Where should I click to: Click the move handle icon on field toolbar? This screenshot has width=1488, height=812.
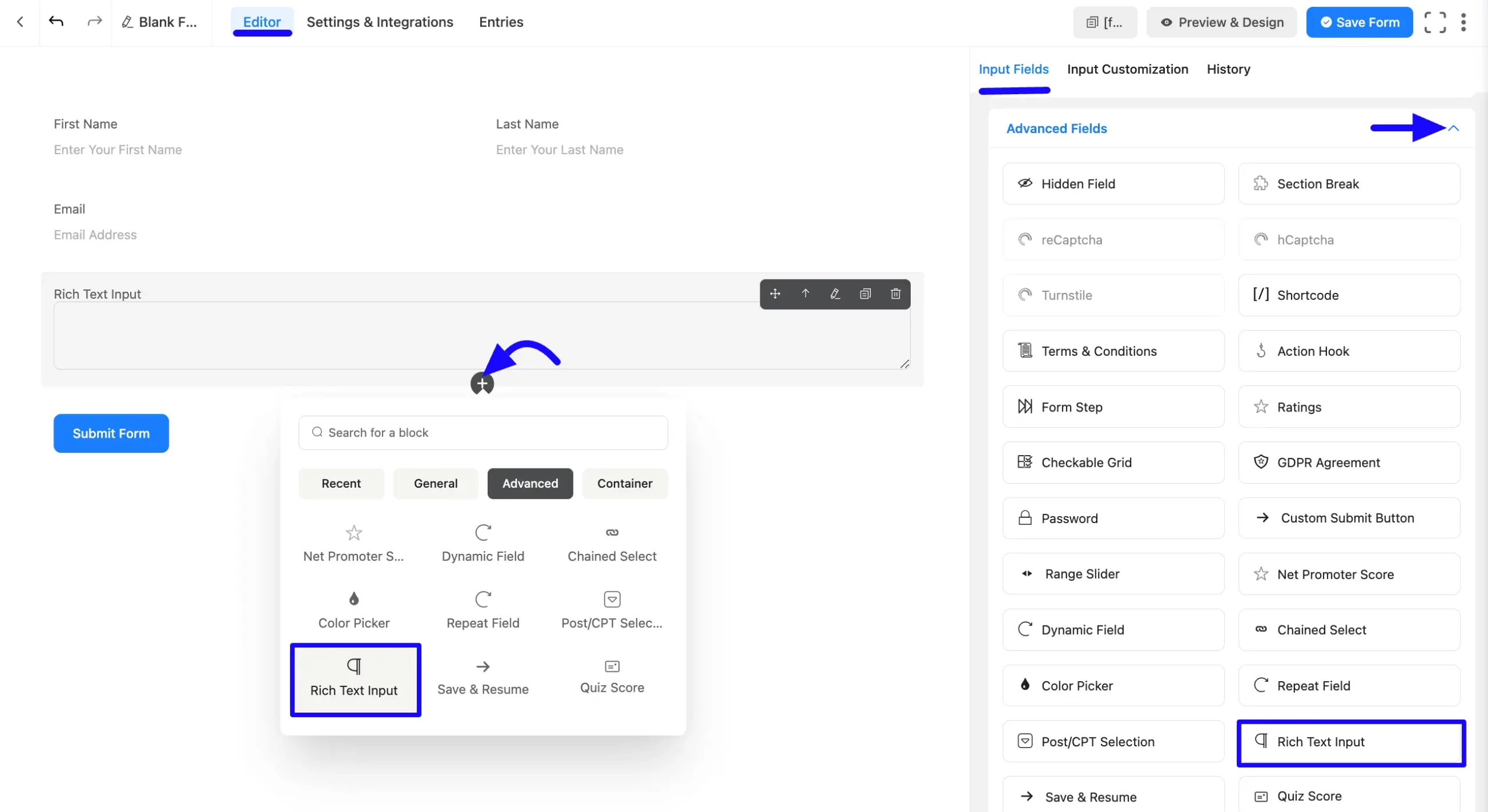click(x=775, y=294)
